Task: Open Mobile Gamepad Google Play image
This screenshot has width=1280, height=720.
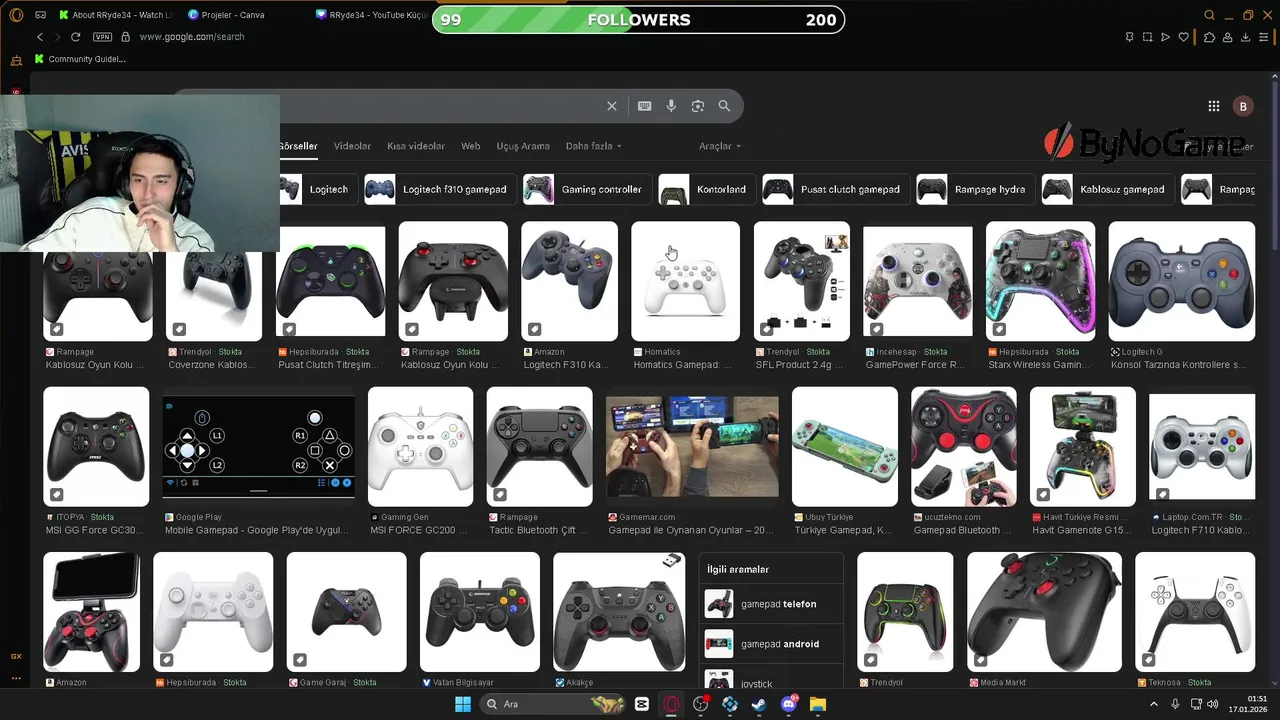Action: coord(258,446)
